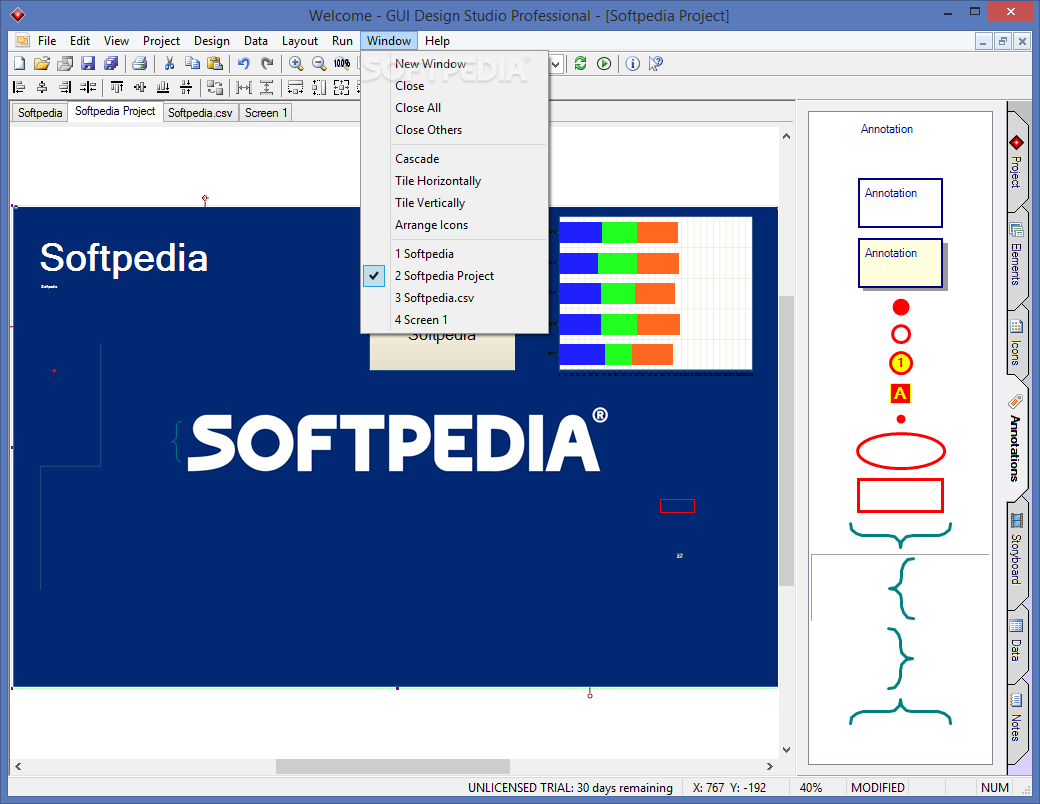Viewport: 1040px width, 804px height.
Task: Switch to the Screen 1 document tab
Action: pos(266,113)
